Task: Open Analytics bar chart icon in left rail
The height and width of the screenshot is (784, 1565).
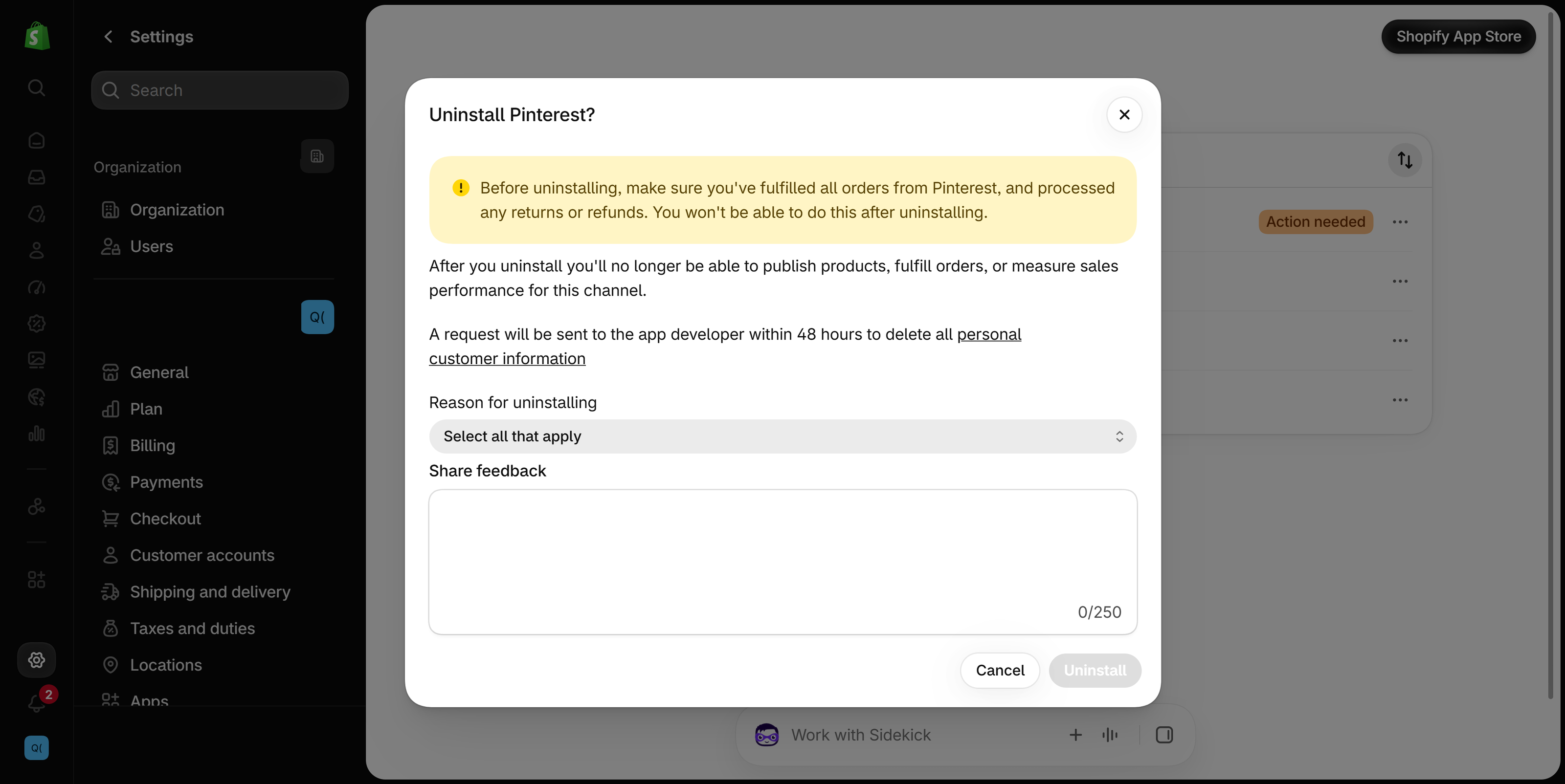Action: click(37, 433)
